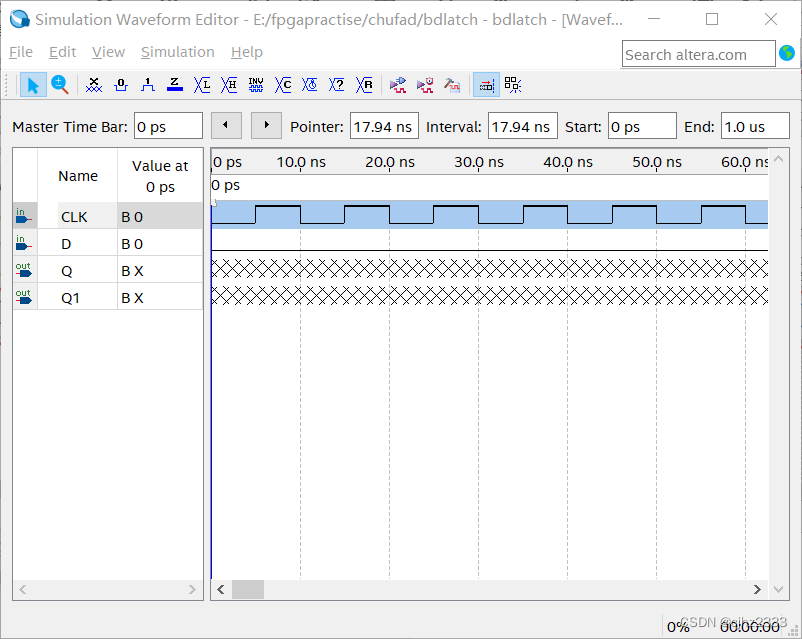Click vertical scrollbar up arrow
This screenshot has height=639, width=802.
pyautogui.click(x=778, y=159)
